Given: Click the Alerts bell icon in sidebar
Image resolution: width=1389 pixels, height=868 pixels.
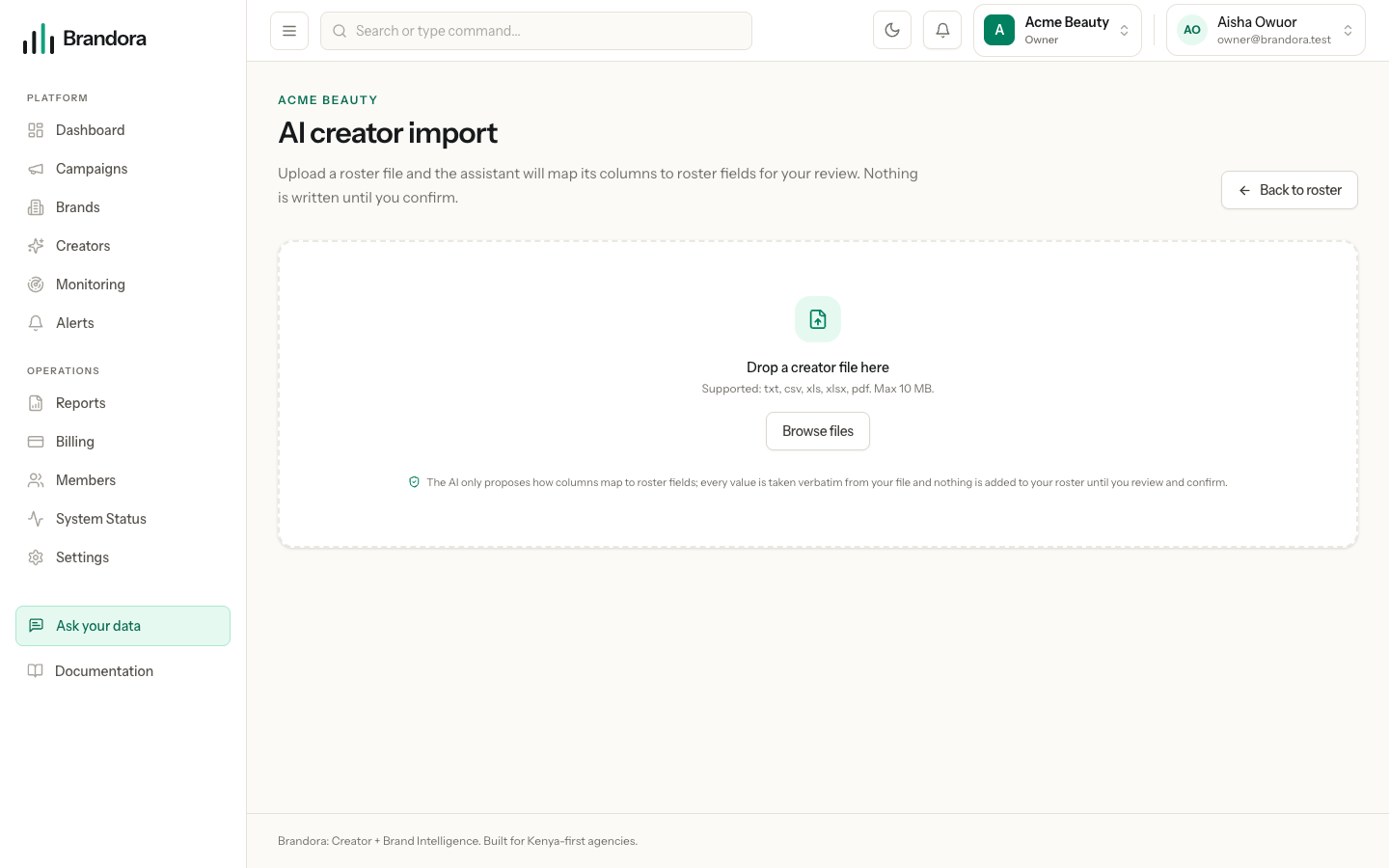Looking at the screenshot, I should pyautogui.click(x=36, y=323).
